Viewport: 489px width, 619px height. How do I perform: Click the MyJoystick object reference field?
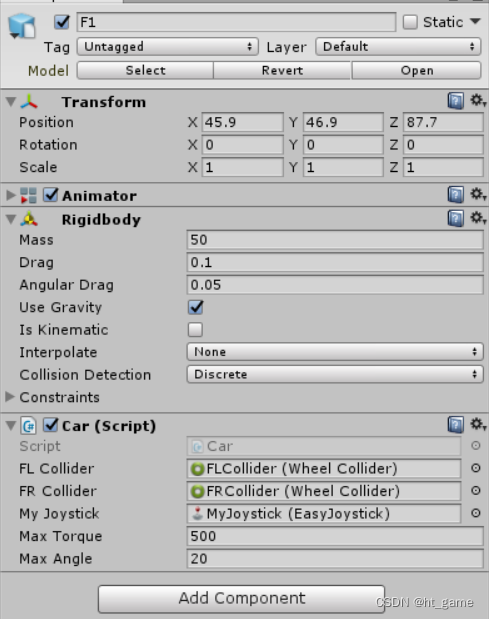tap(324, 514)
